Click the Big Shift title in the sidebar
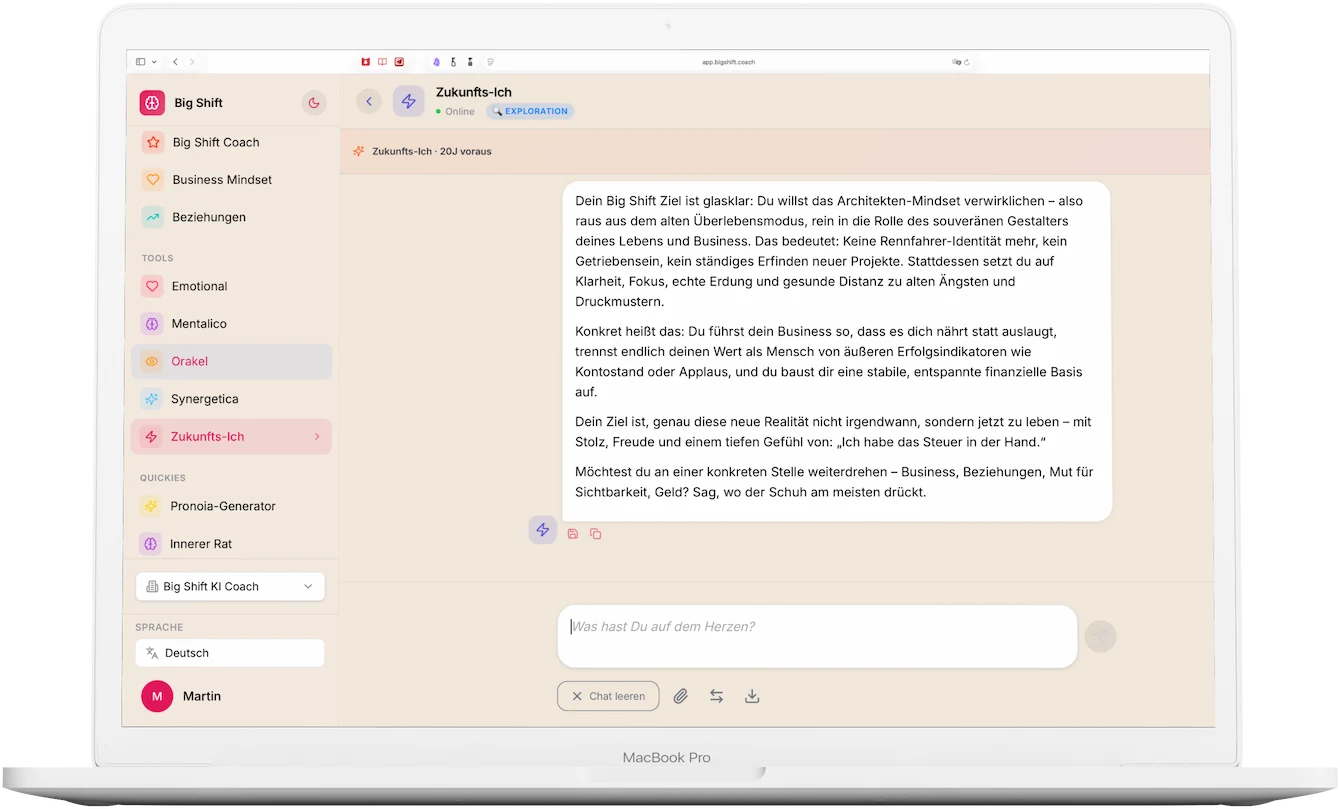Viewport: 1340px width, 809px height. point(198,103)
